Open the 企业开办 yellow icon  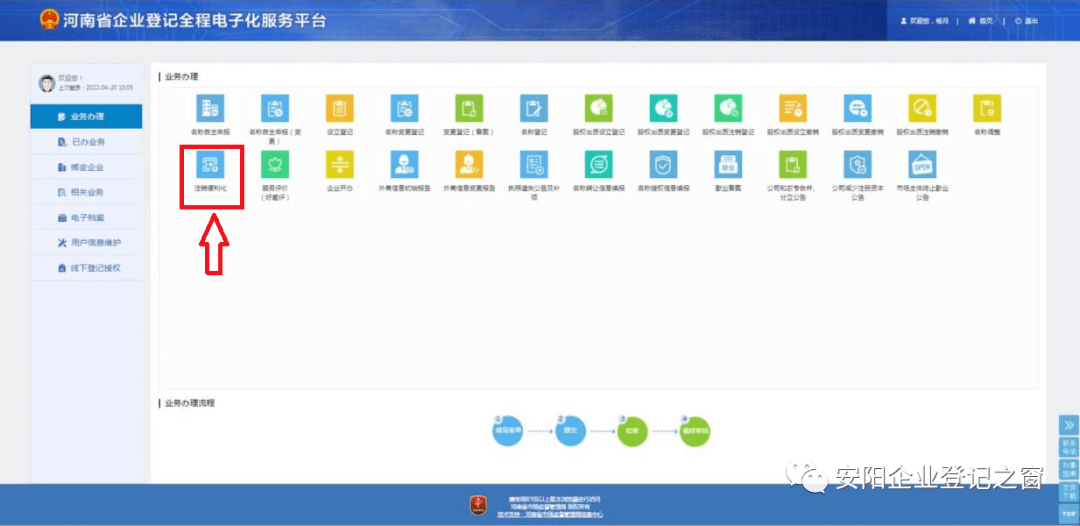tap(339, 164)
